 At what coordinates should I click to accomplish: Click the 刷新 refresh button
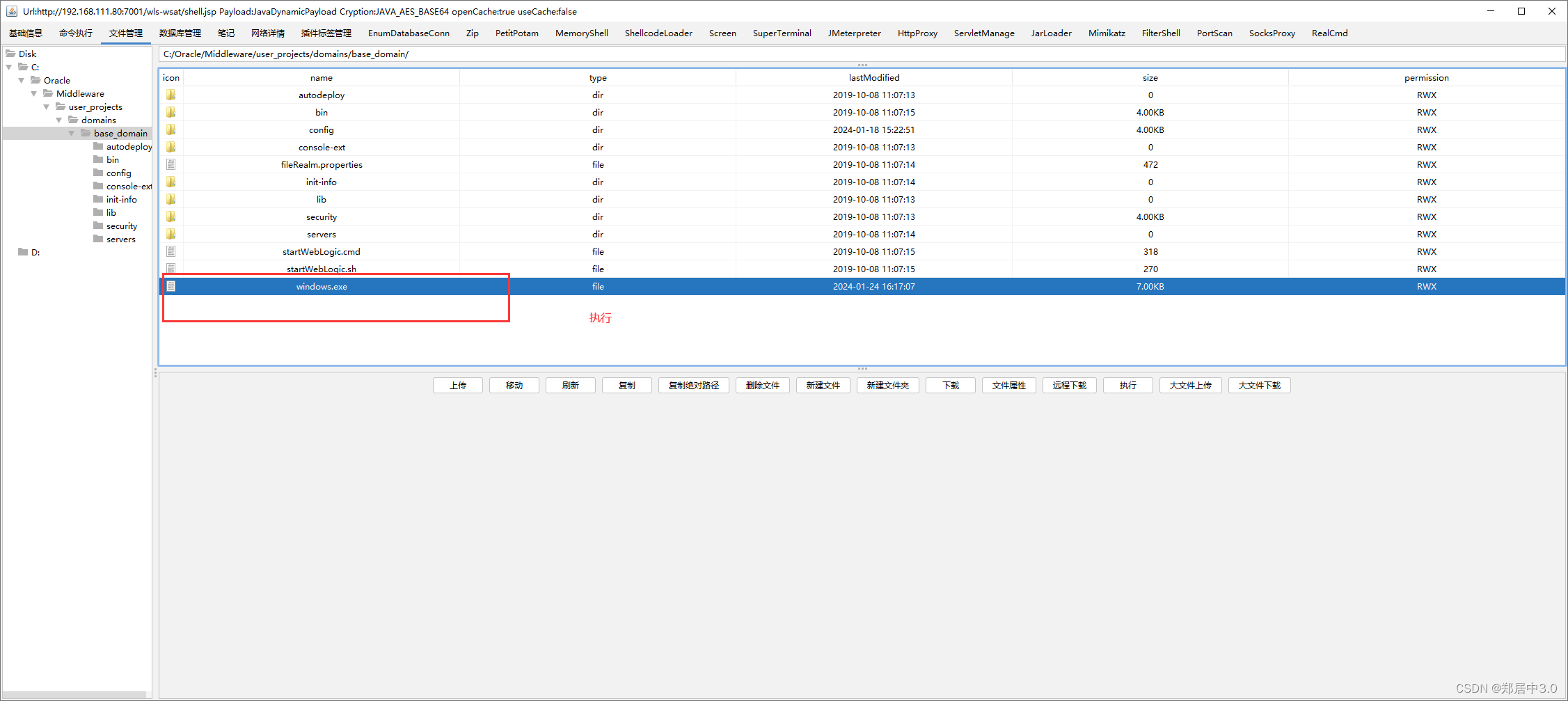(x=571, y=386)
